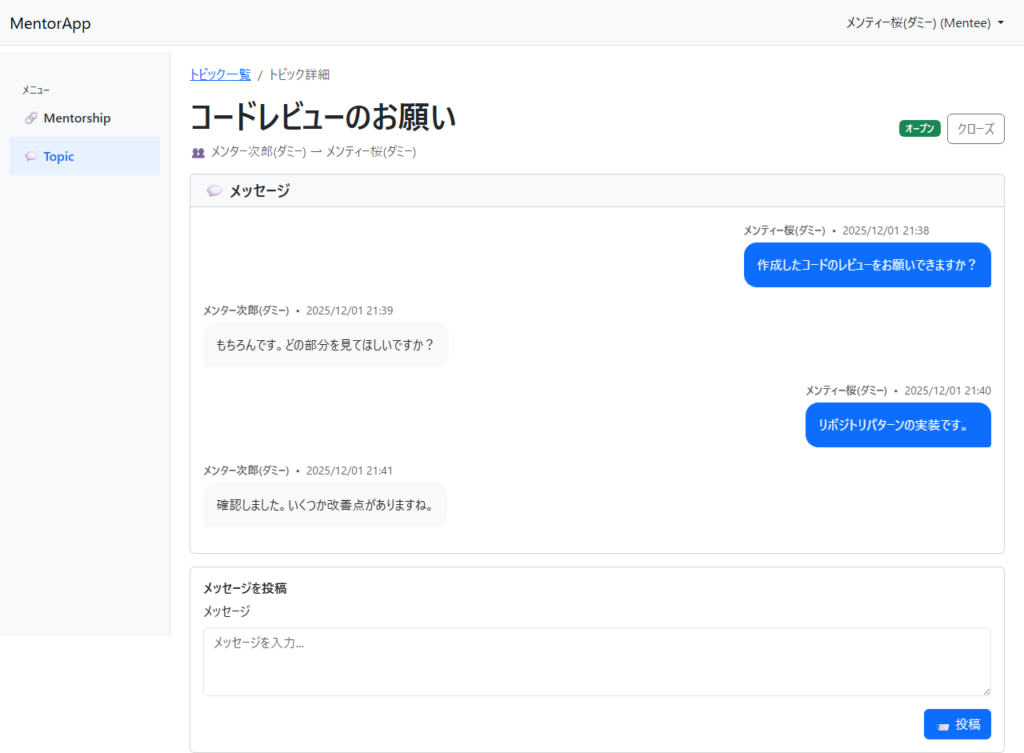
Task: Click the メニュー sidebar label
Action: 36,90
